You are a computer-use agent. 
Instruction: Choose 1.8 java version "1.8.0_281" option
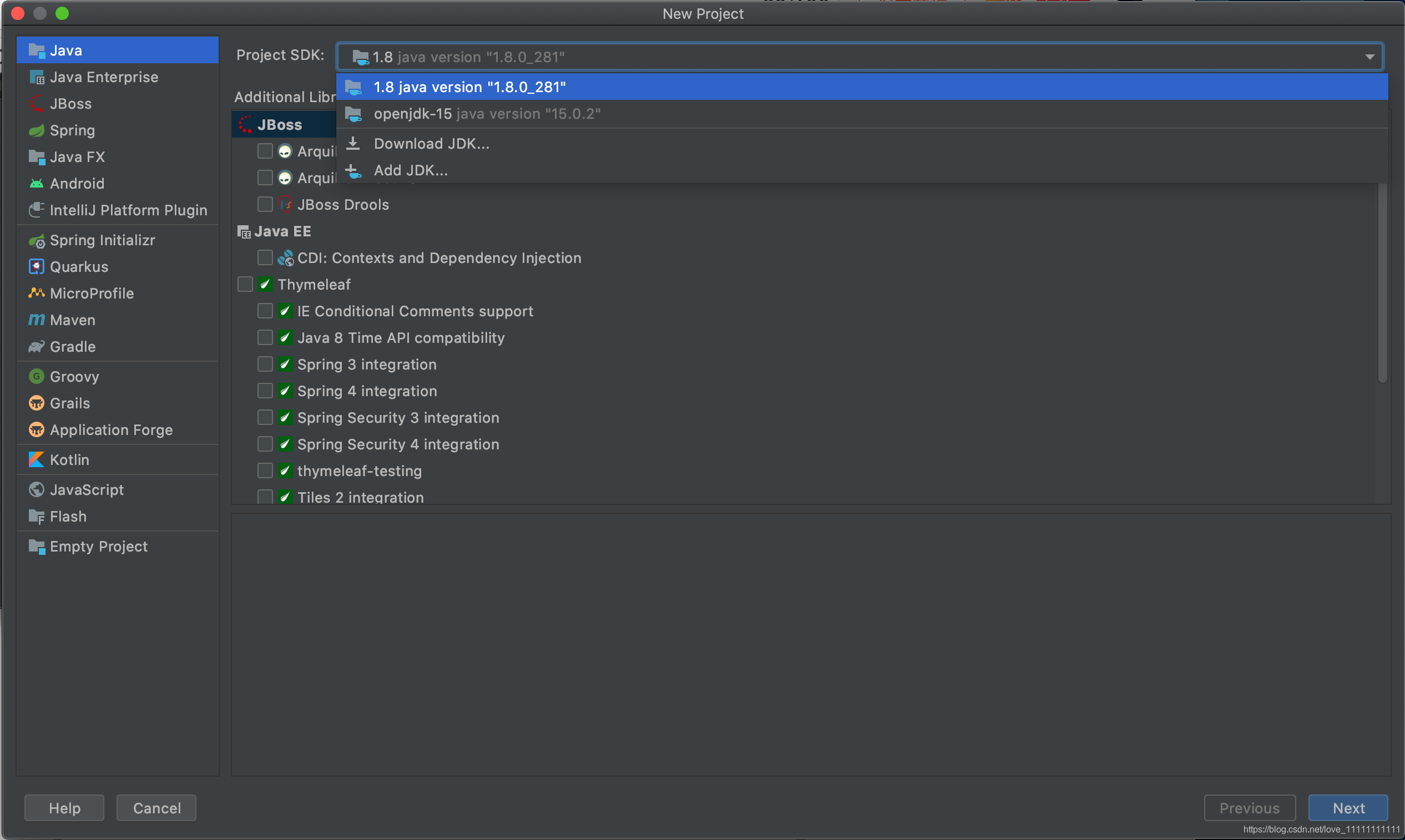point(862,87)
